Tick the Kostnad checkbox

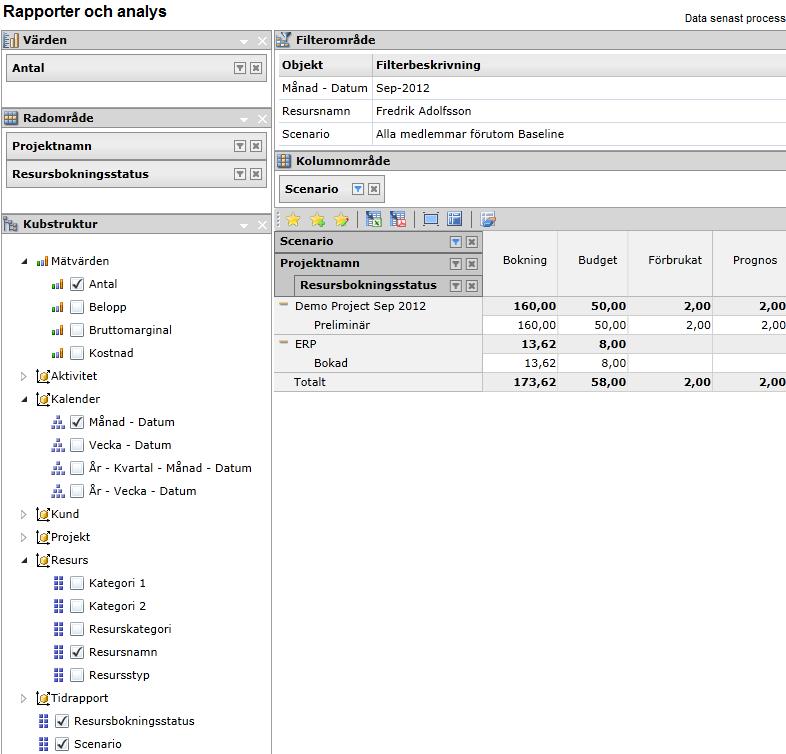(x=77, y=353)
